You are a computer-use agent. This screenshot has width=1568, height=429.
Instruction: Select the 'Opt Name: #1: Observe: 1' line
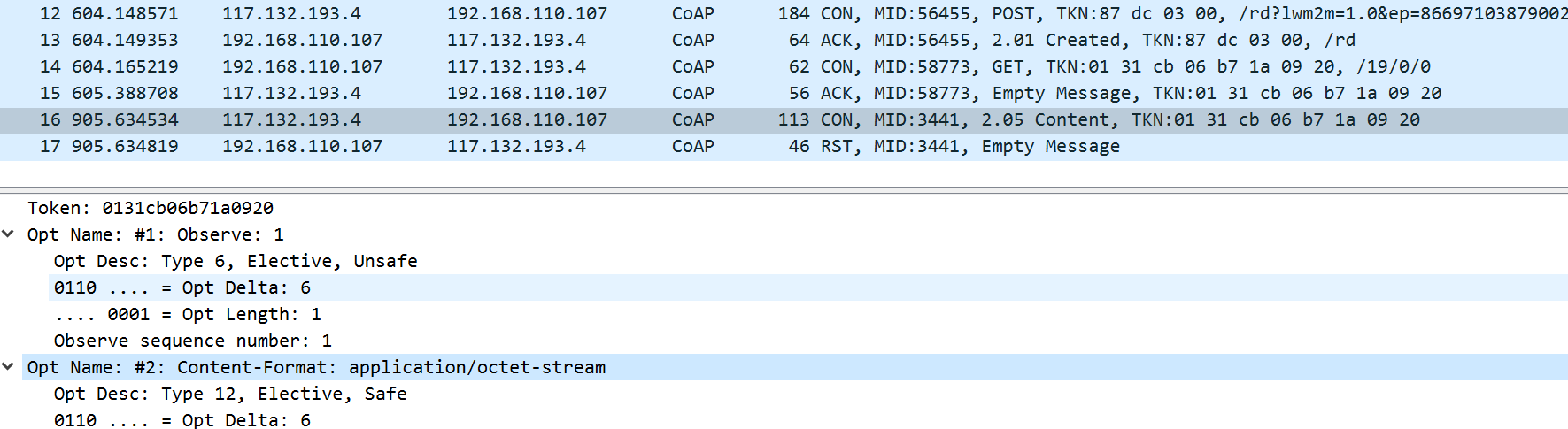pos(156,234)
